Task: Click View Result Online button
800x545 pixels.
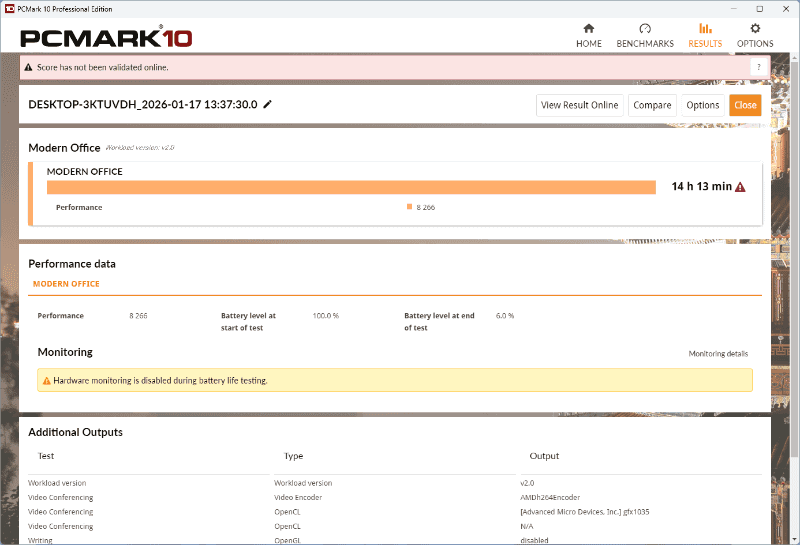Action: 580,105
